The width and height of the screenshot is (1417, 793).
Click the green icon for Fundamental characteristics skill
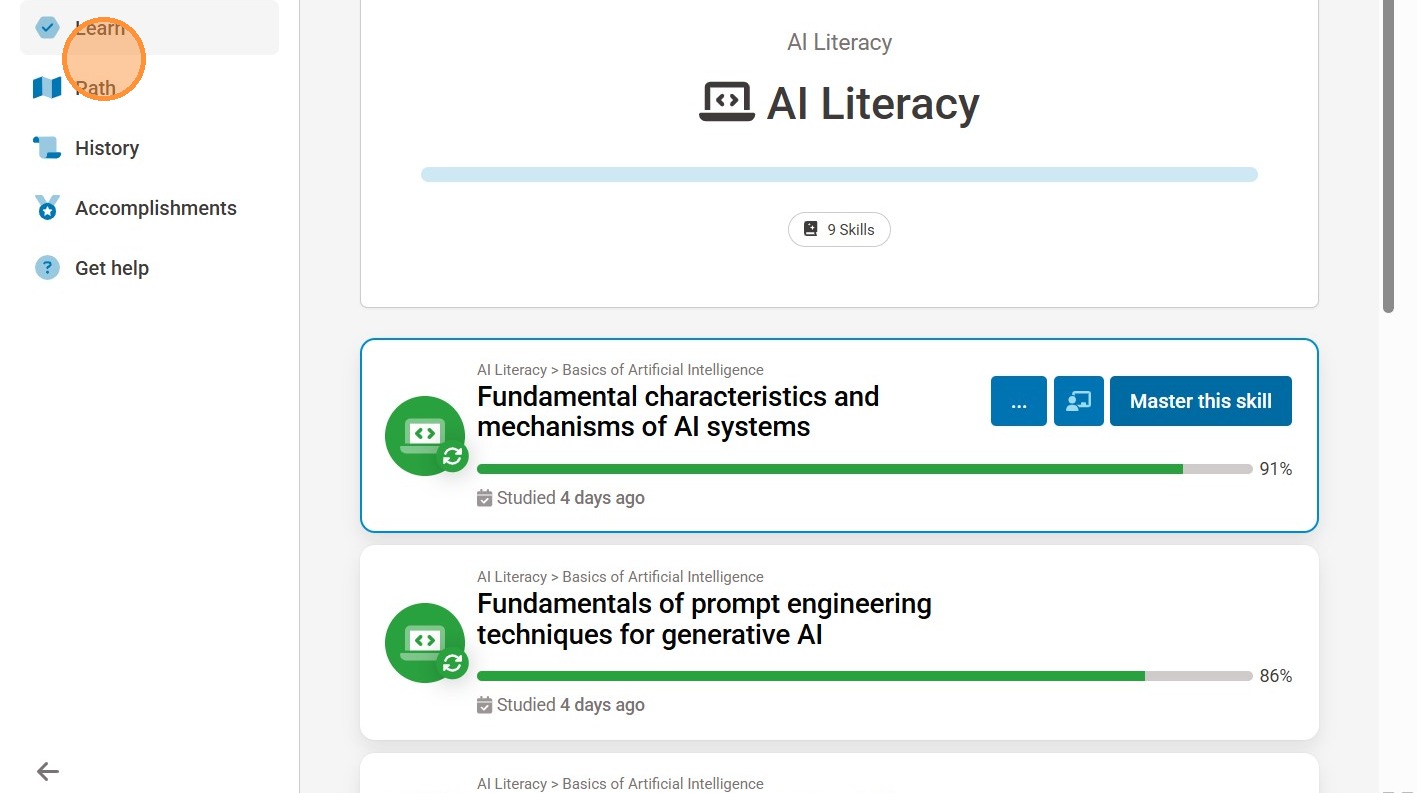425,436
